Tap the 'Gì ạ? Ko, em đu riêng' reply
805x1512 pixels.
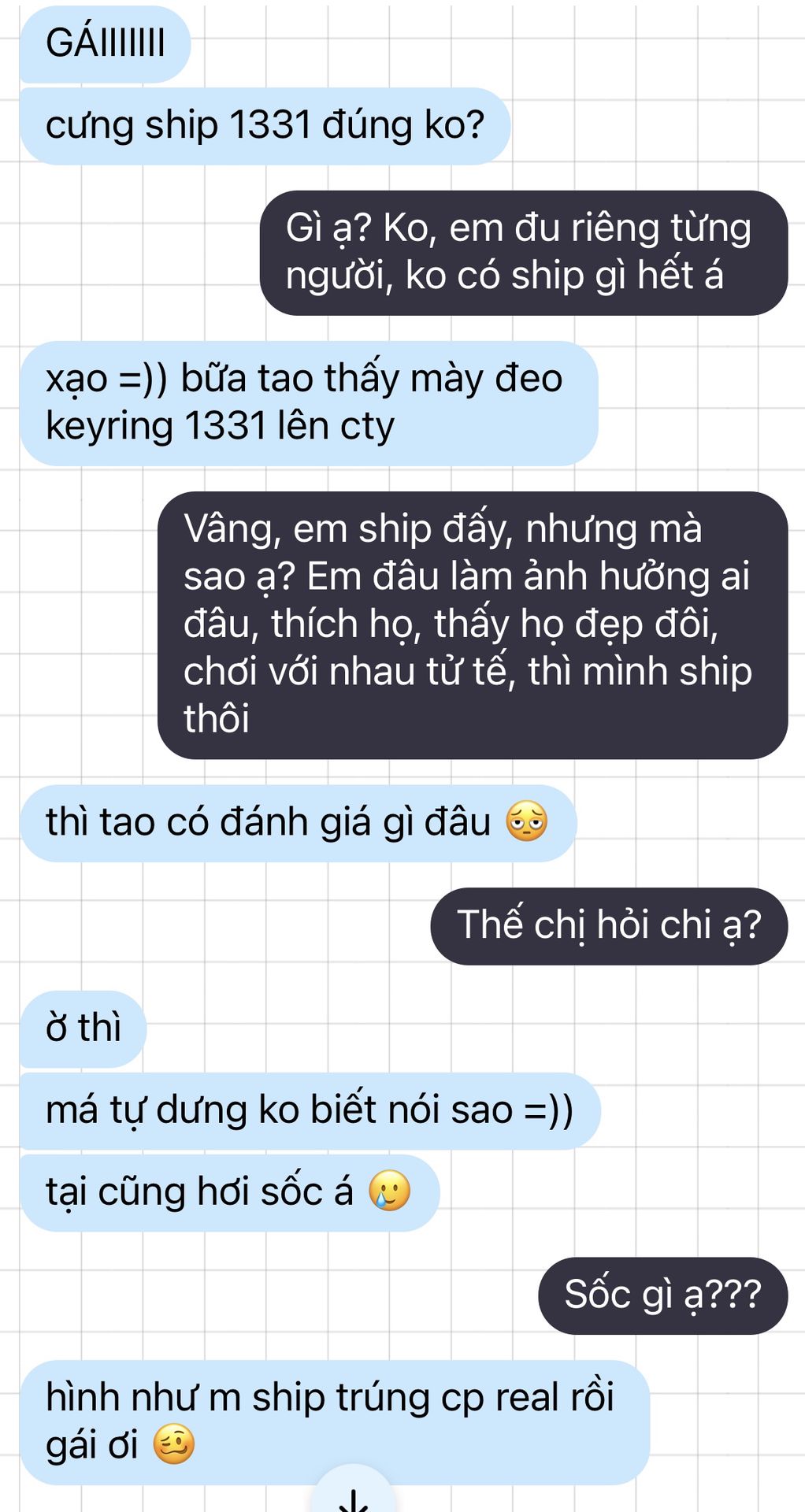(524, 253)
